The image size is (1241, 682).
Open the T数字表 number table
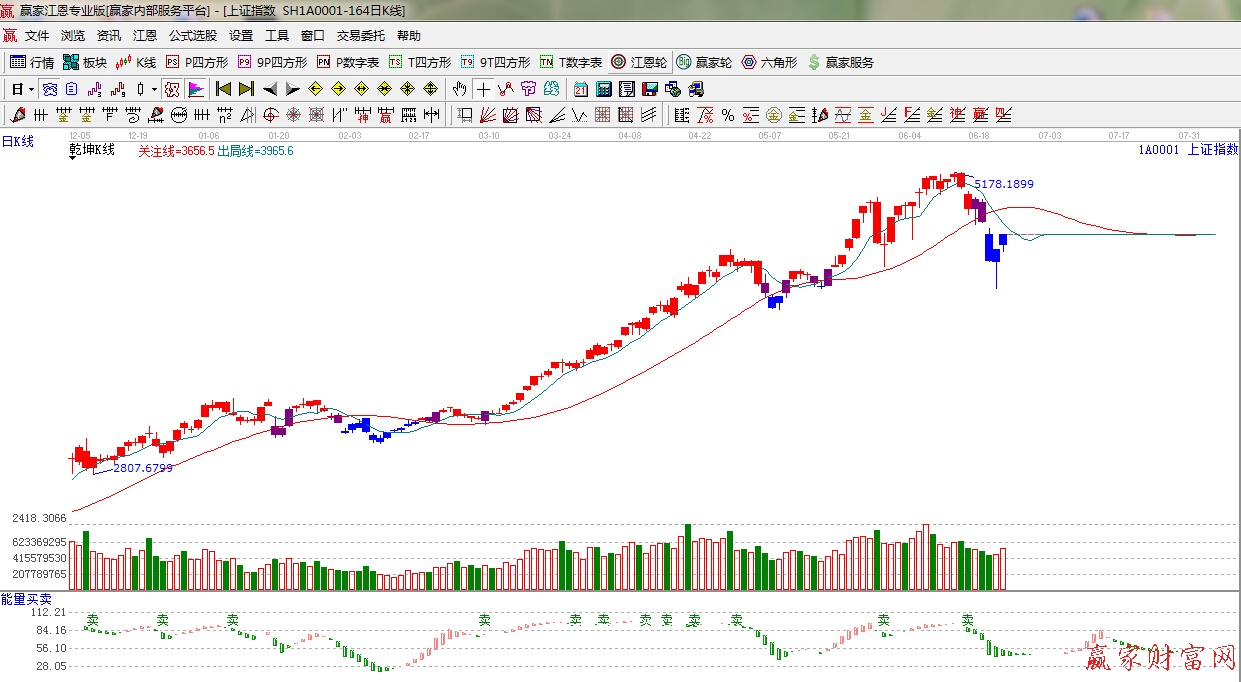571,62
